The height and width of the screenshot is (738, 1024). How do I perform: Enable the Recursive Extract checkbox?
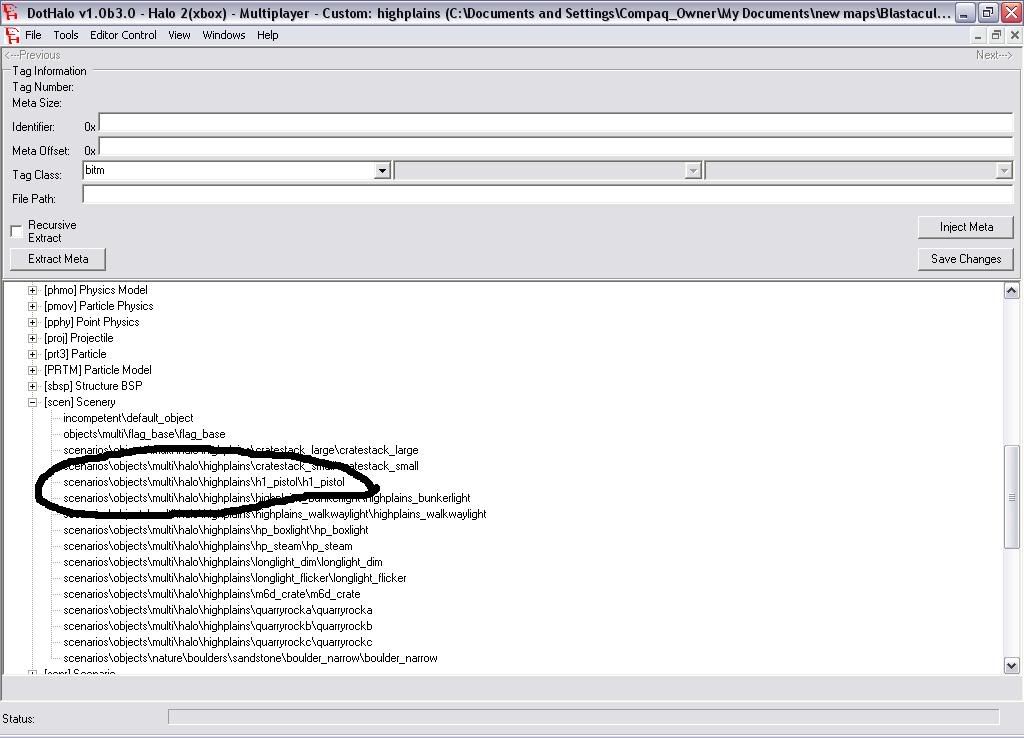point(16,231)
